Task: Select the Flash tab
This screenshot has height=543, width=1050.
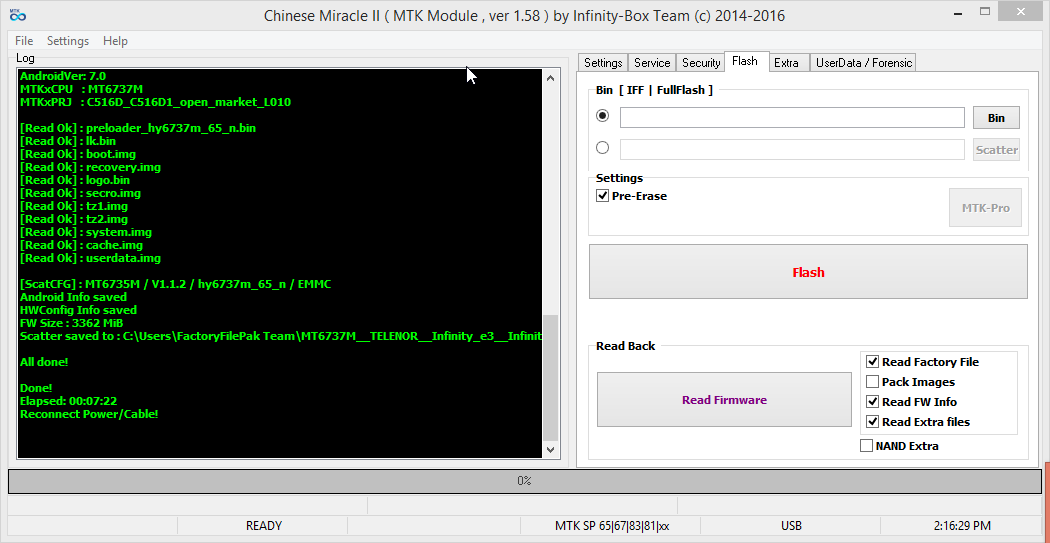Action: point(745,61)
